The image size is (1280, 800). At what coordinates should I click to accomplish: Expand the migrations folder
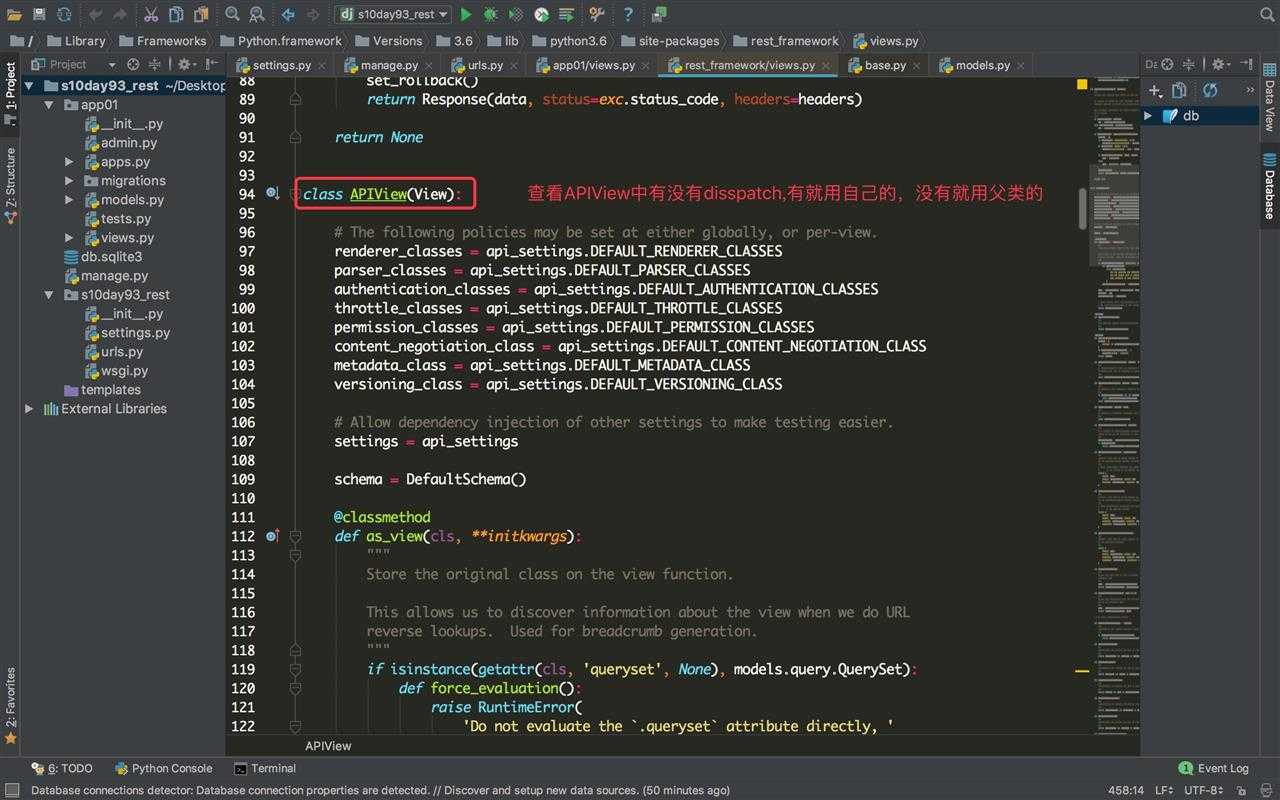click(69, 181)
